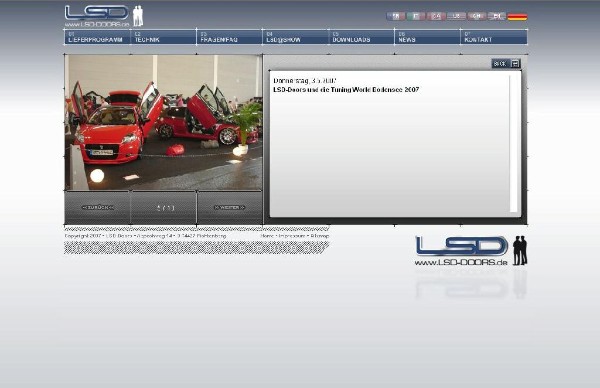Go to Fragen/FAQ section
The width and height of the screenshot is (600, 388).
[x=229, y=37]
